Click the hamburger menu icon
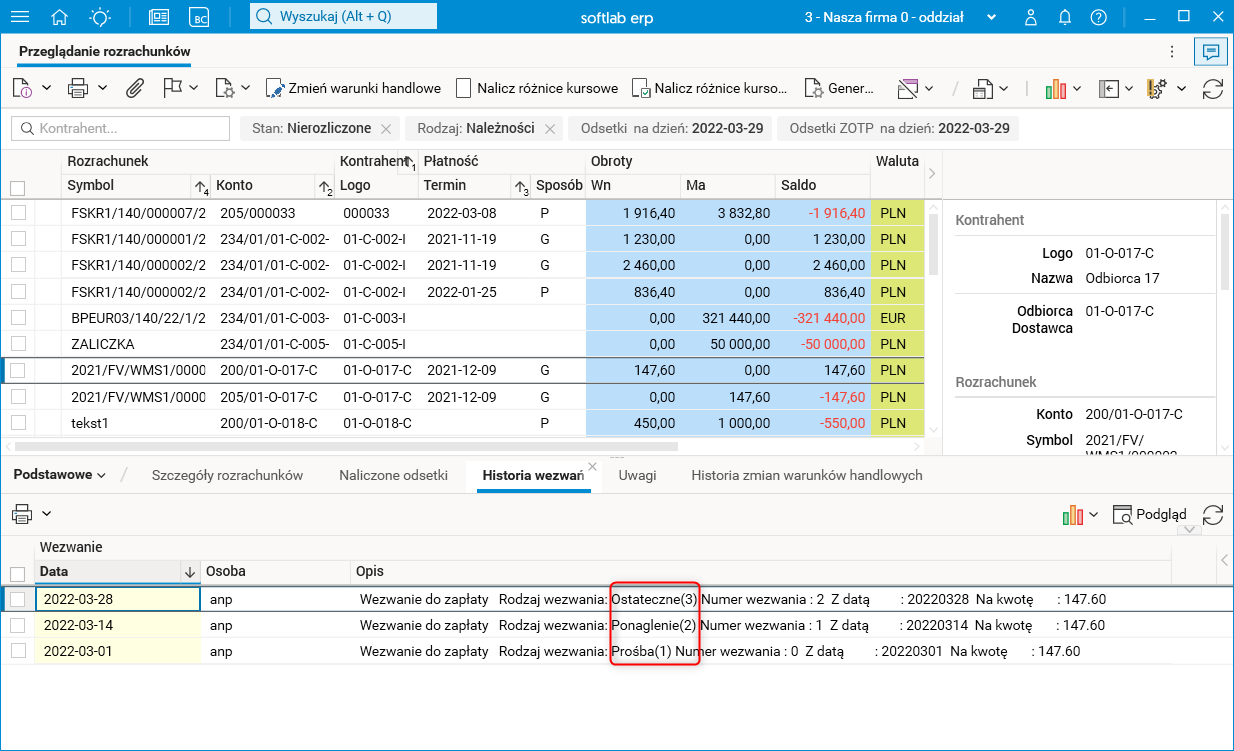The height and width of the screenshot is (751, 1234). click(19, 17)
